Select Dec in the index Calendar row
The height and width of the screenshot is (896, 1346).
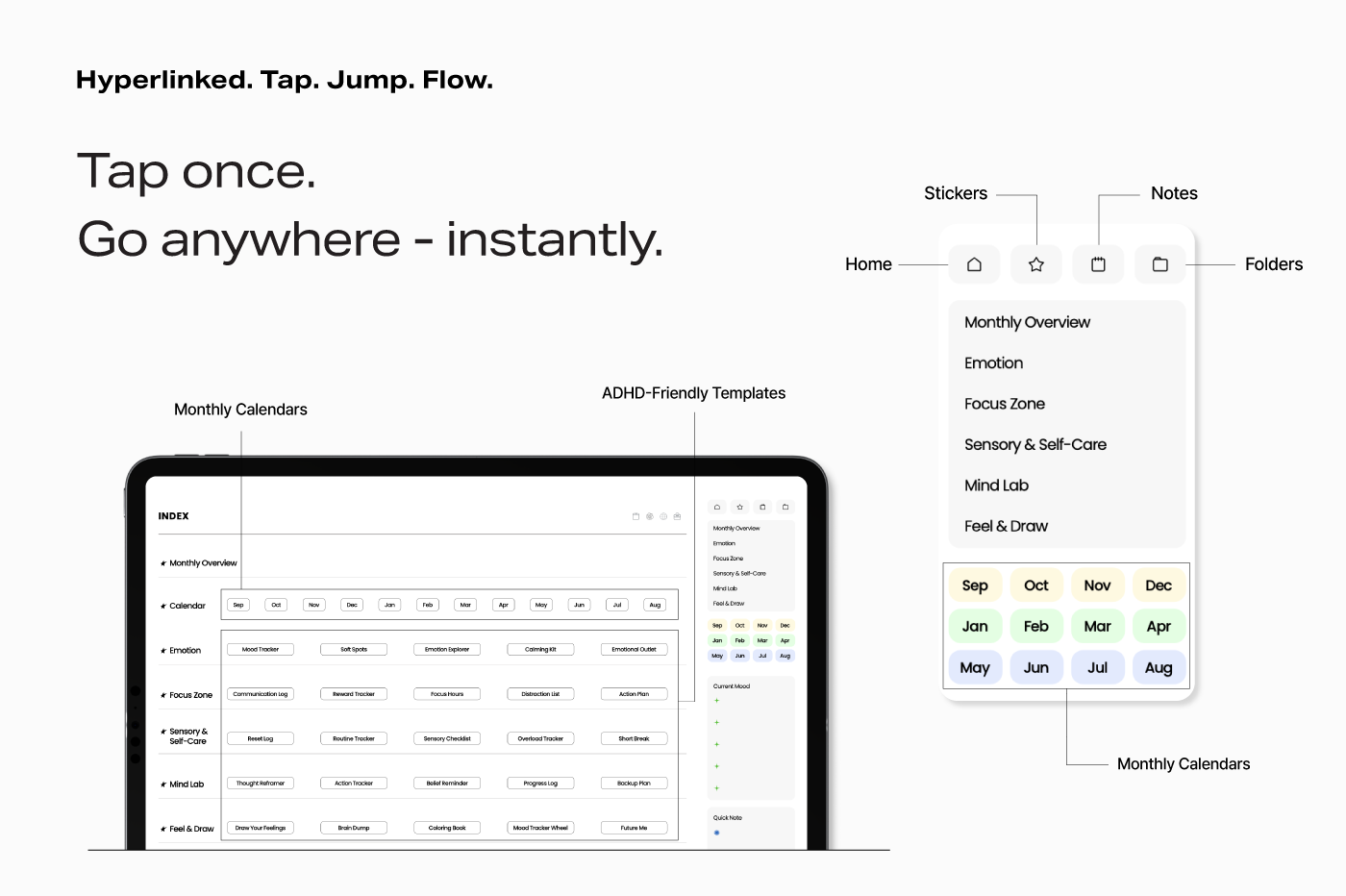tap(352, 606)
